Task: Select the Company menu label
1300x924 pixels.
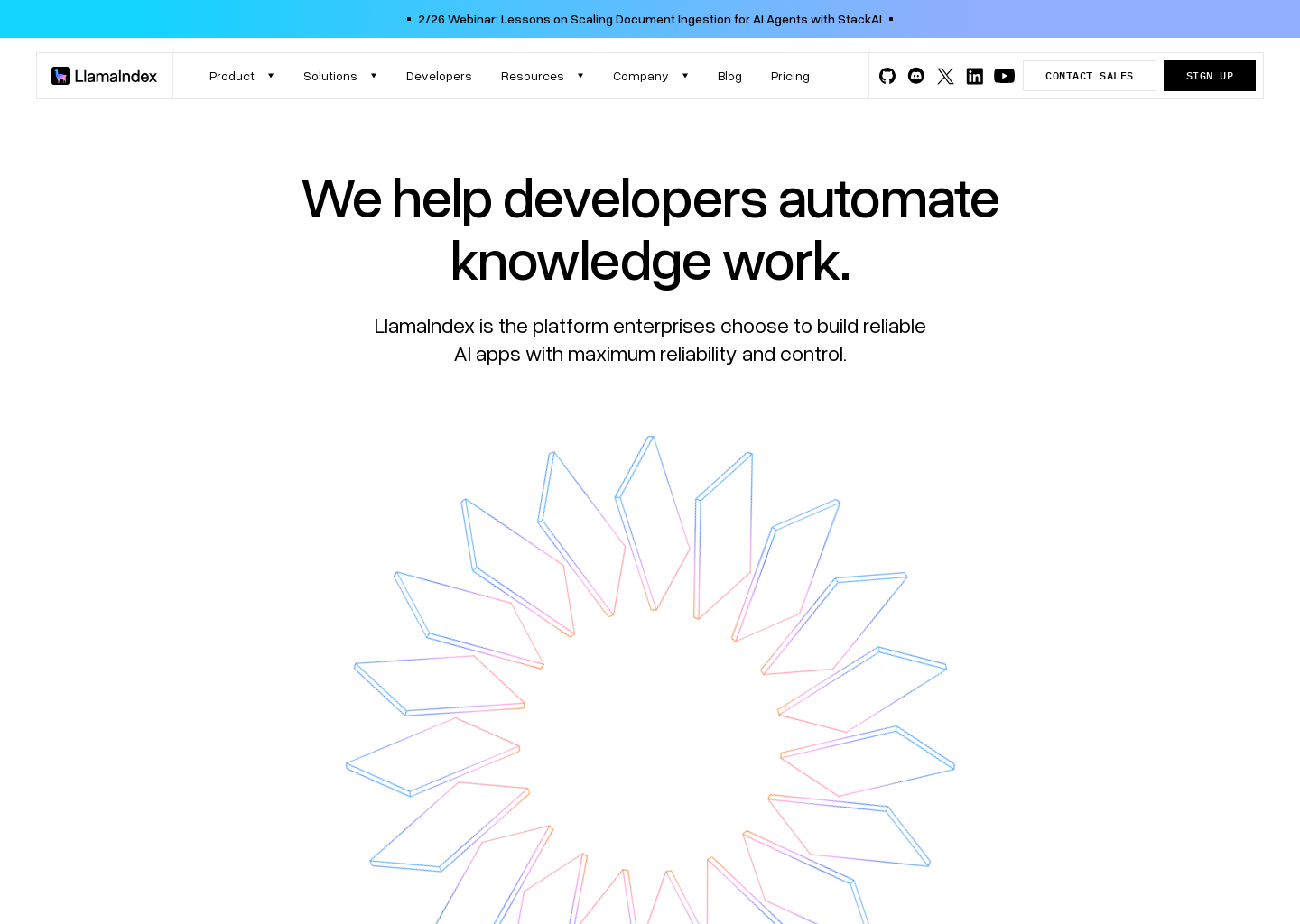Action: [640, 76]
